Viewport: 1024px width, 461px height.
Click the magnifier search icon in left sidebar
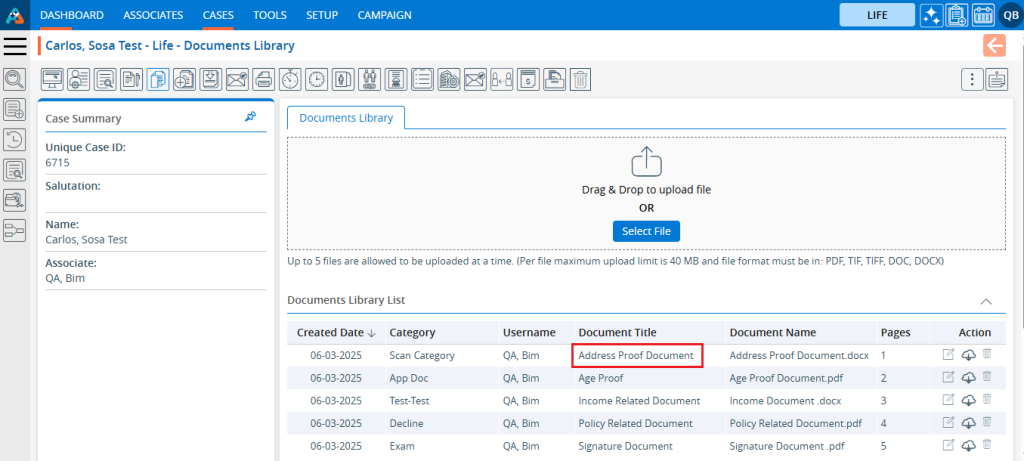coord(15,79)
